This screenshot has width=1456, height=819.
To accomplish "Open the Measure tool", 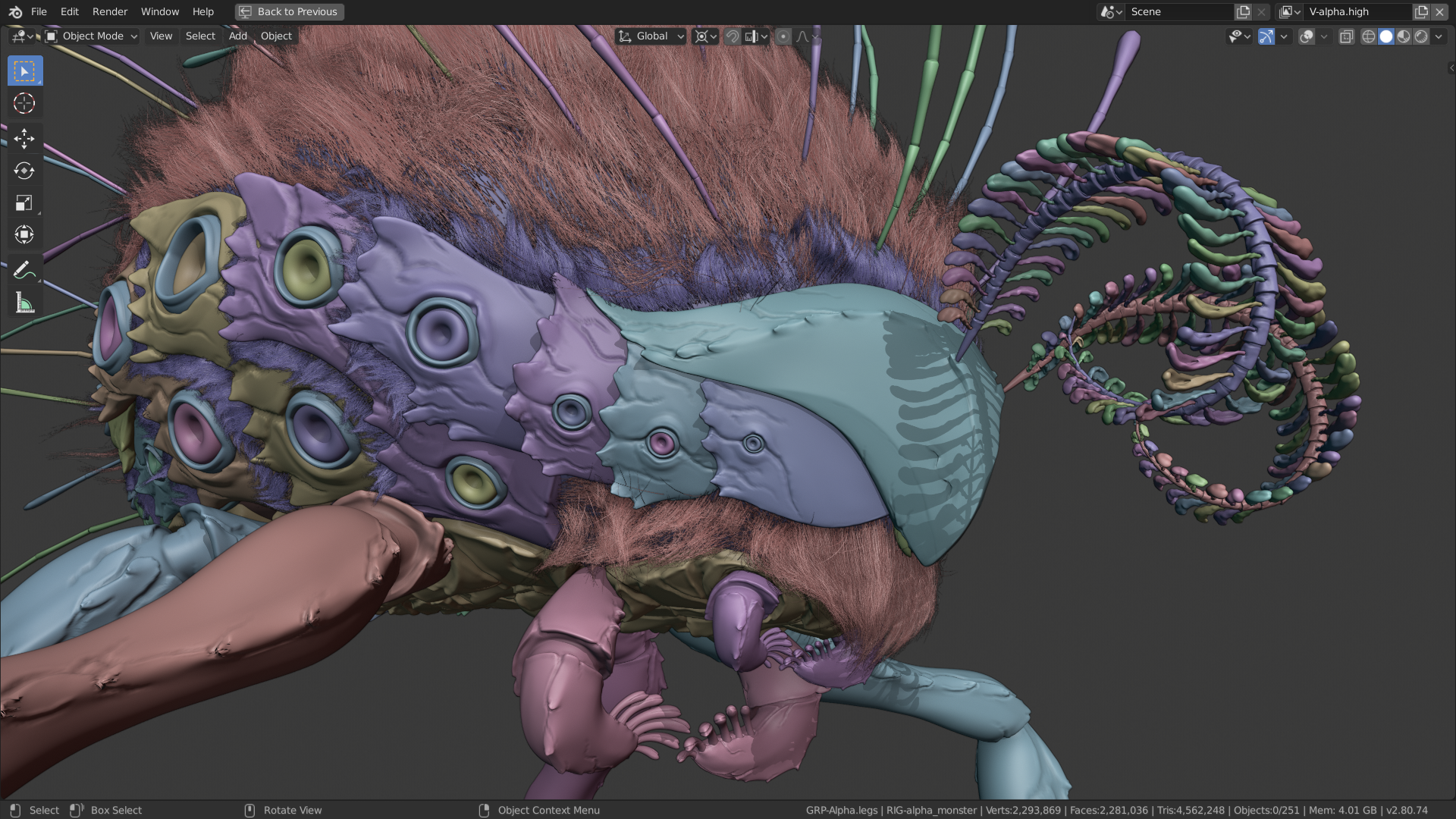I will [25, 301].
